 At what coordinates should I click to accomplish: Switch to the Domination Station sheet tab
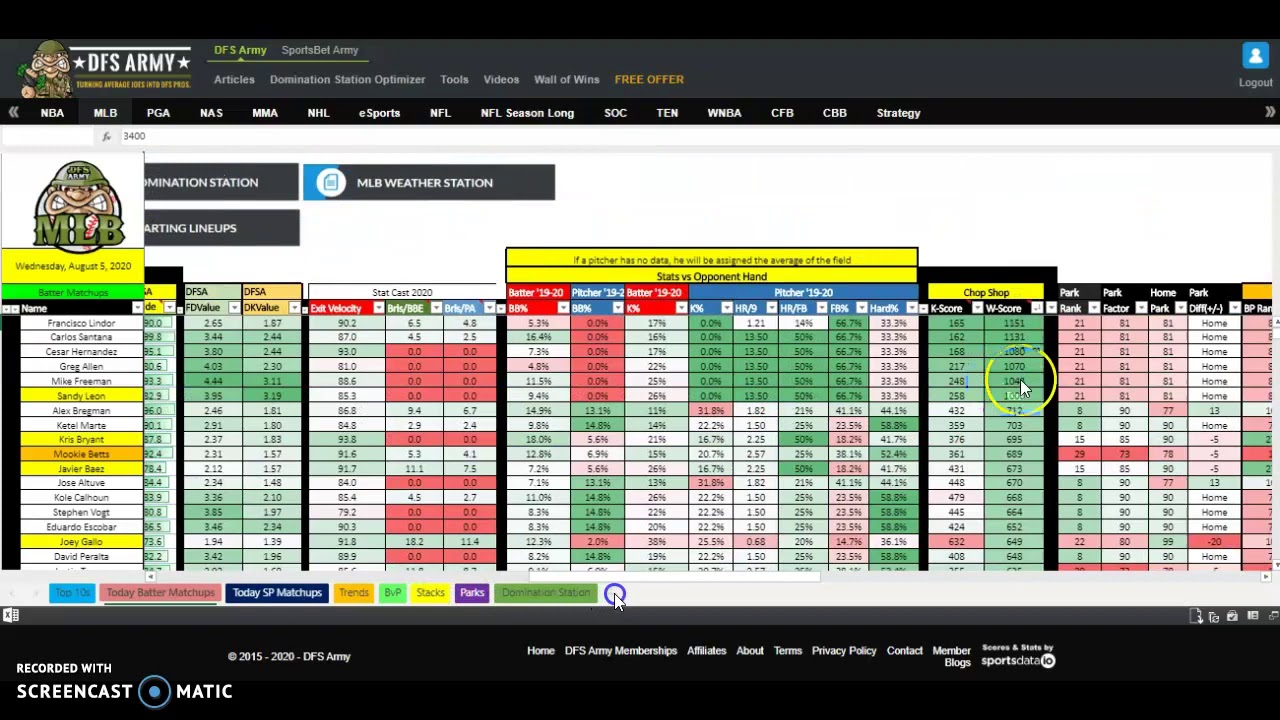point(546,593)
